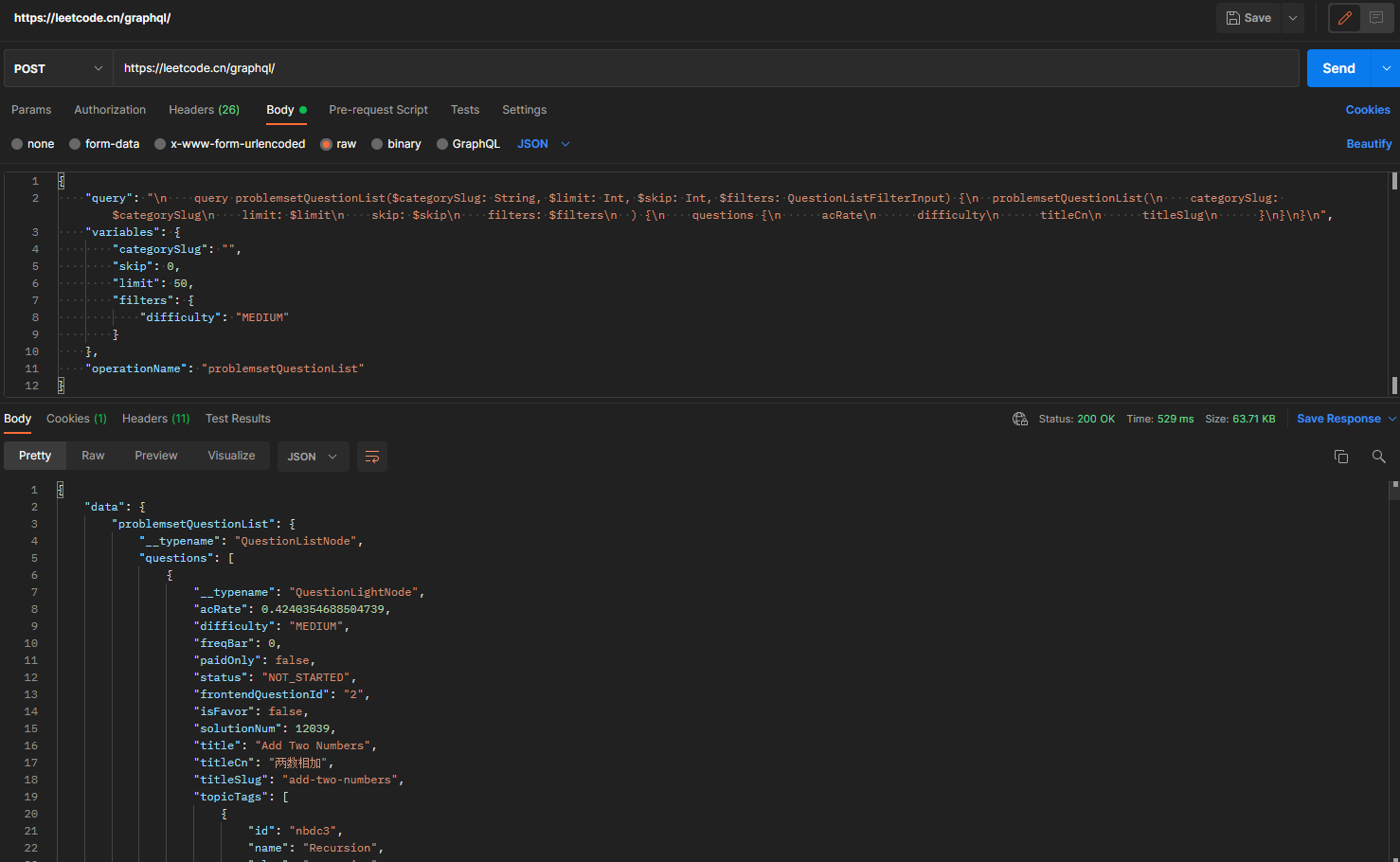This screenshot has height=862, width=1400.
Task: Open the POST method dropdown
Action: (x=57, y=67)
